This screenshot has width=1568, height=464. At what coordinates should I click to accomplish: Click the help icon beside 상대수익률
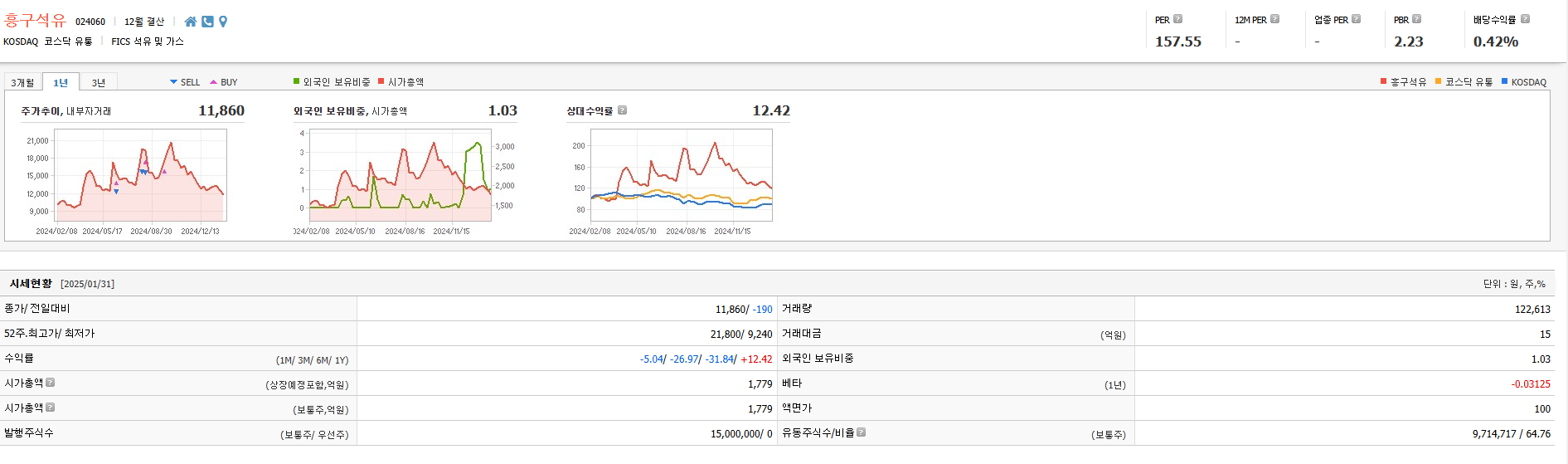[x=622, y=110]
